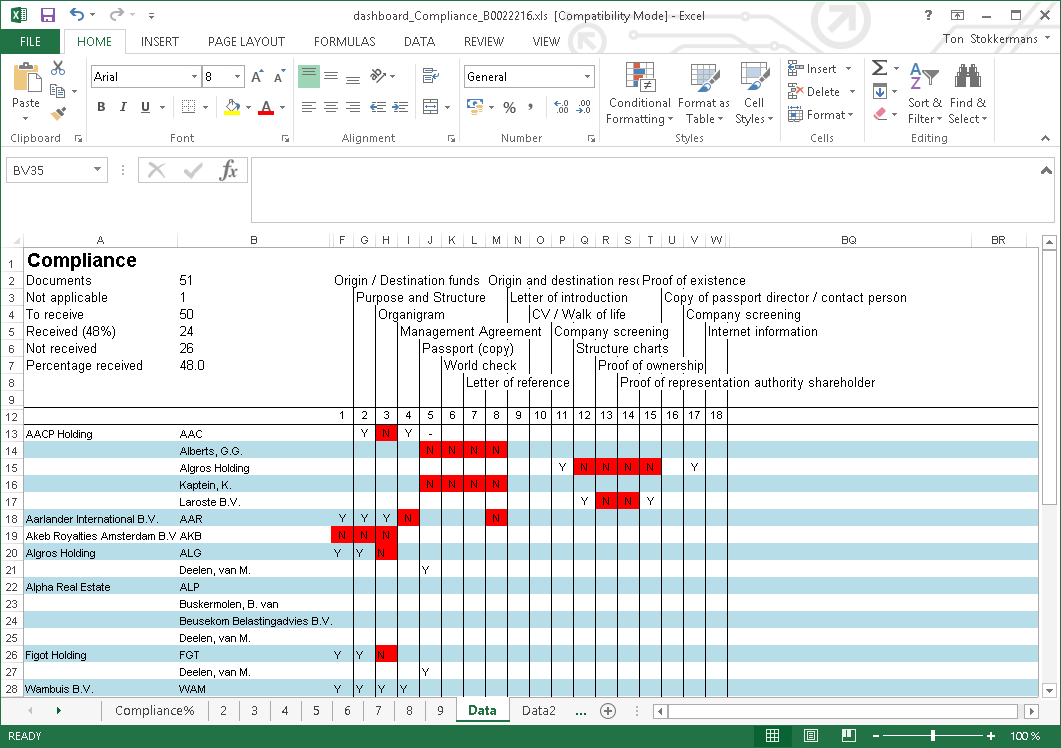Click the Accounting Number Format icon
Viewport: 1061px width, 748px height.
[x=475, y=107]
